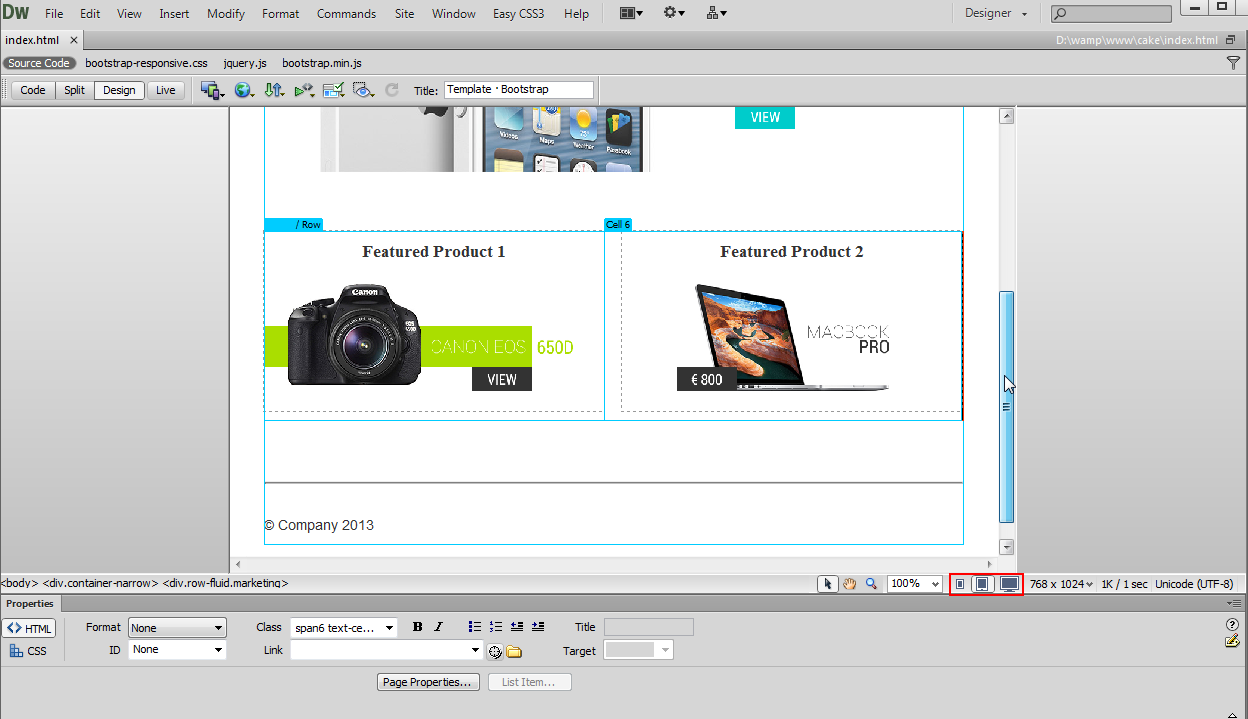Open the Format dropdown
Image resolution: width=1248 pixels, height=719 pixels.
[177, 628]
